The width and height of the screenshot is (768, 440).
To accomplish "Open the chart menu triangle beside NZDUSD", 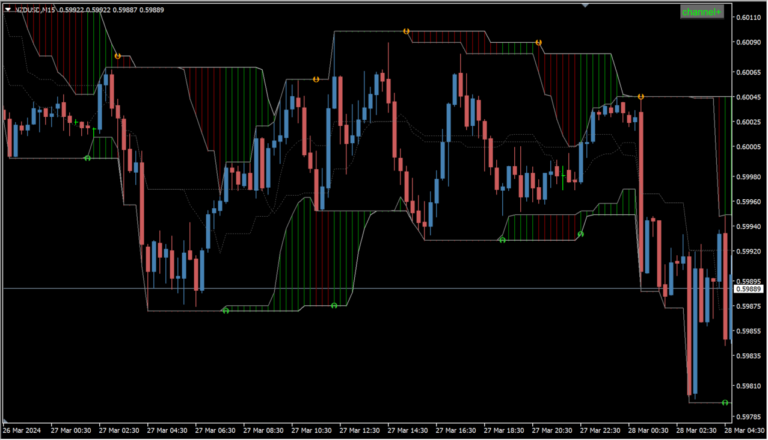I will coord(8,10).
